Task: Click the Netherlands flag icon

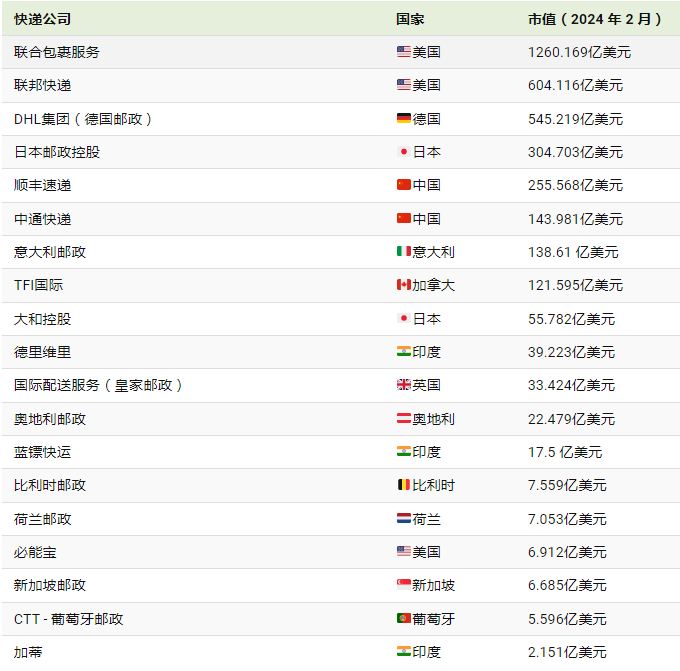Action: [404, 518]
